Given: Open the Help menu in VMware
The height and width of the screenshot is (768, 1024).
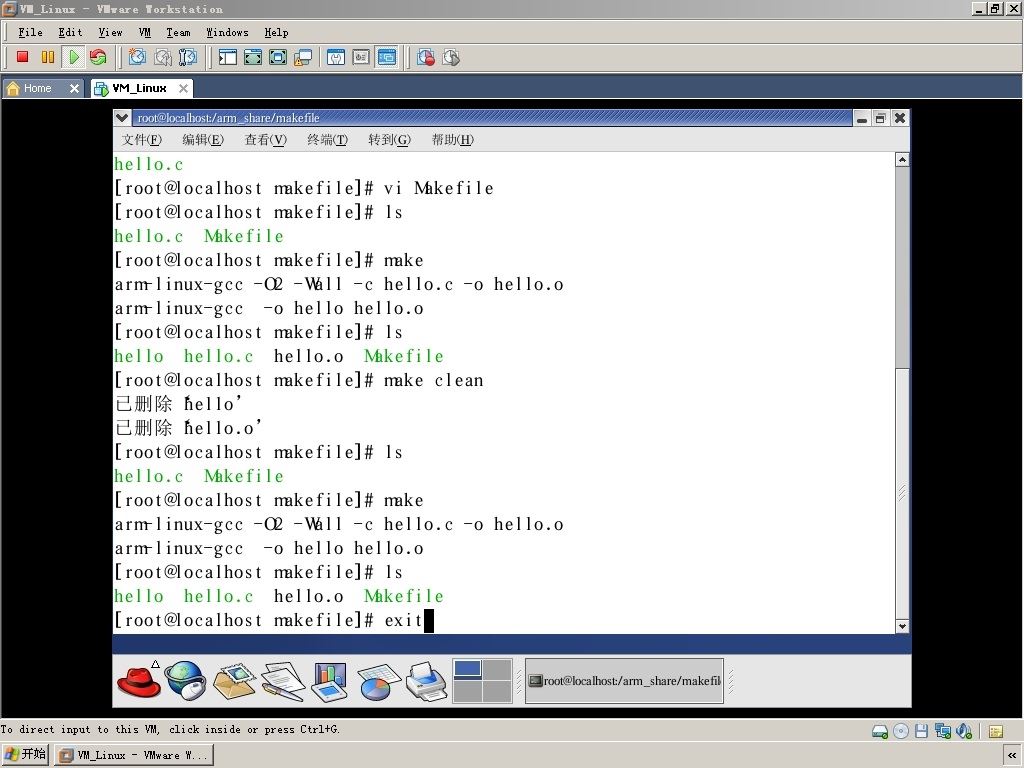Looking at the screenshot, I should point(276,32).
